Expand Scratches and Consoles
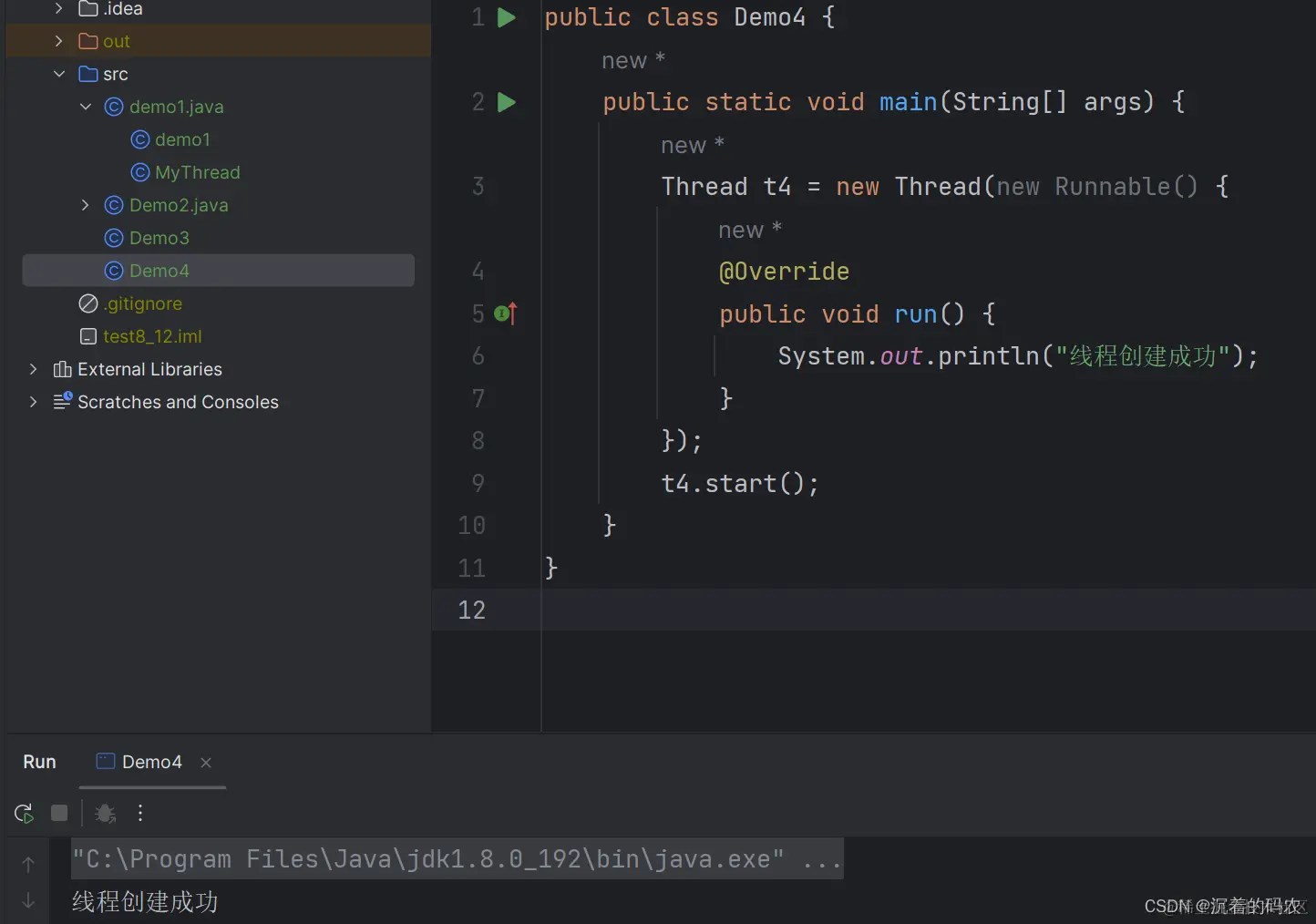The width and height of the screenshot is (1316, 924). [x=33, y=402]
